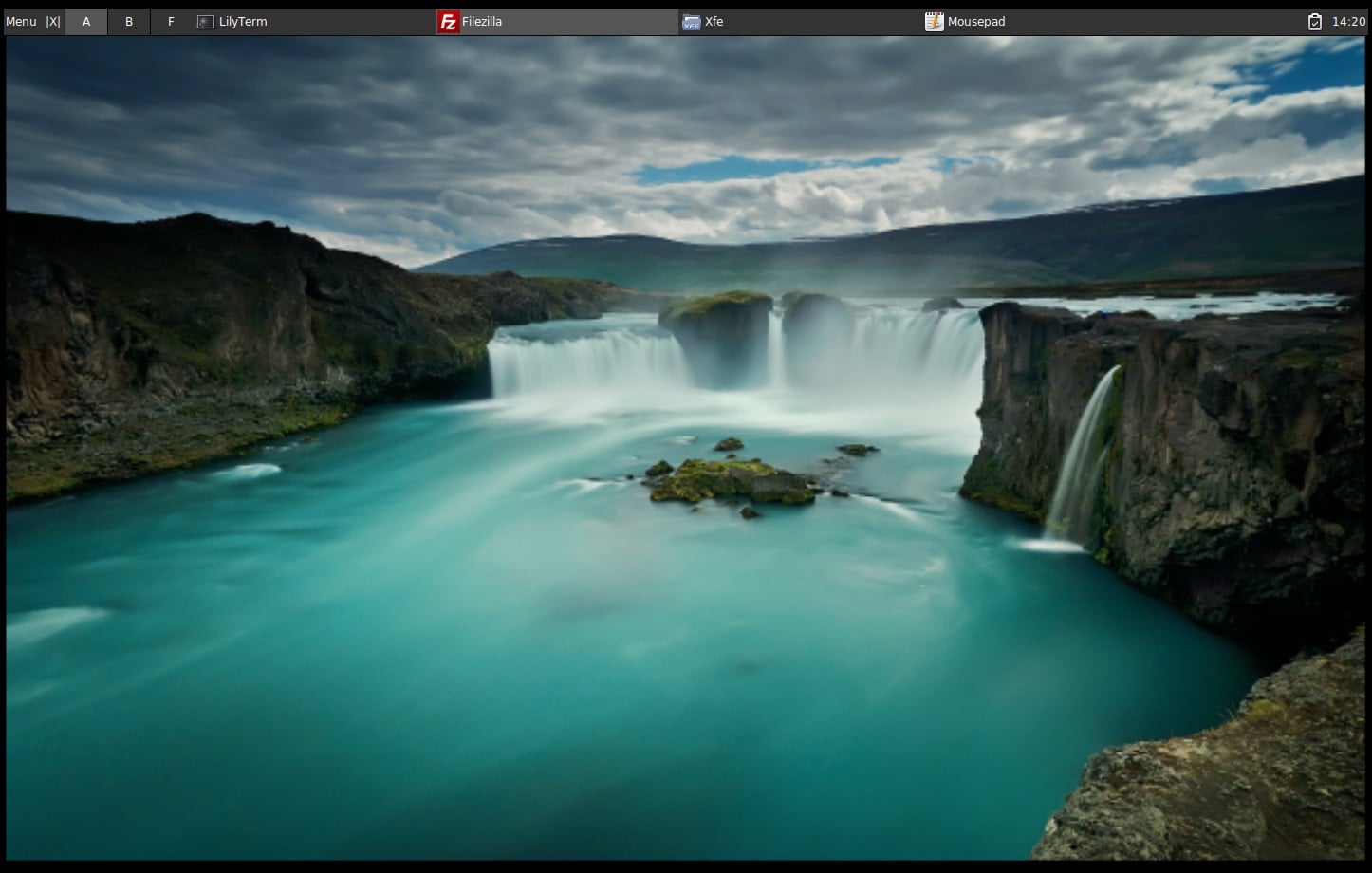Click the highlighted active workspace button
This screenshot has width=1372, height=873.
86,21
